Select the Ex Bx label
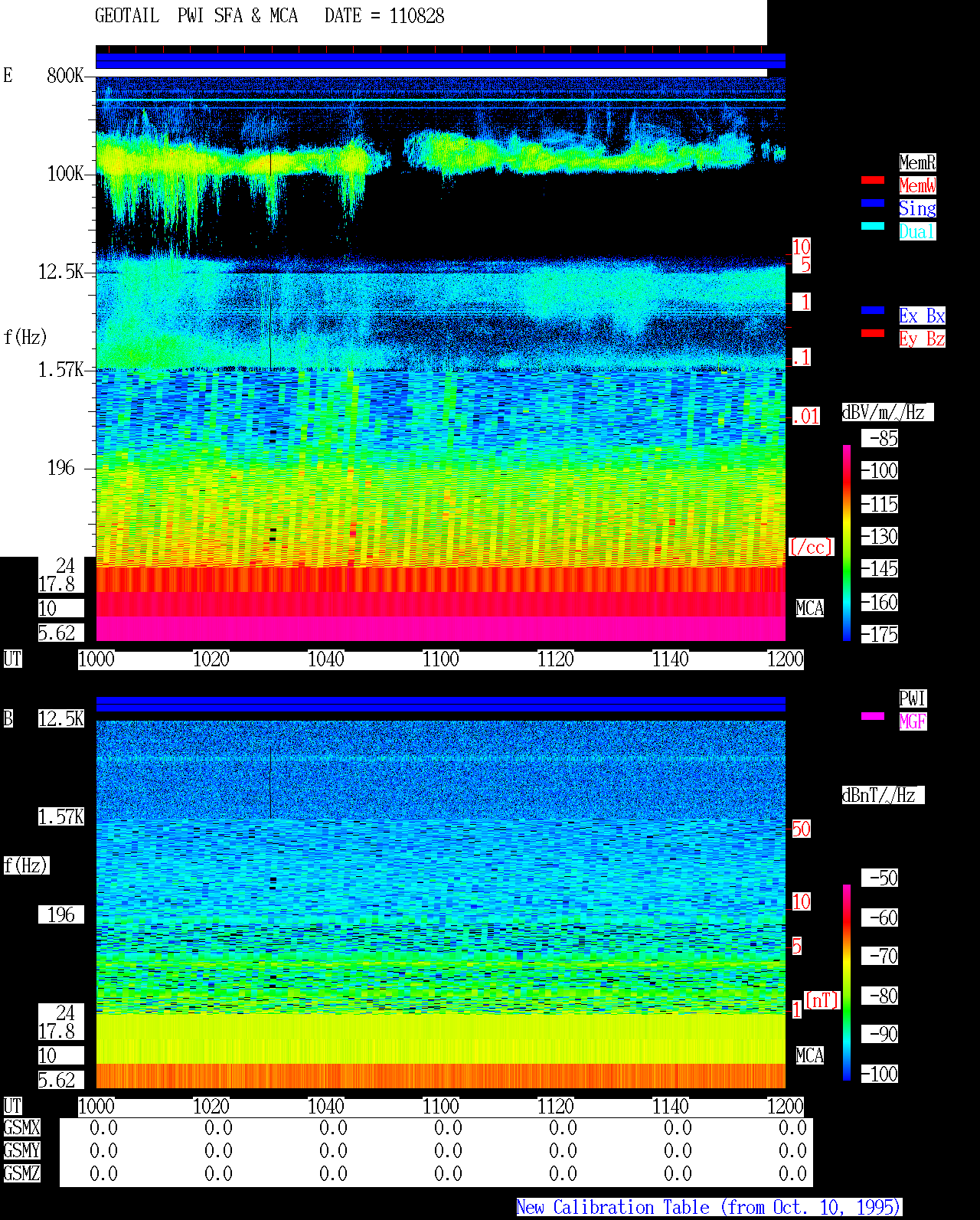Screen dimensions: 980x1220 click(x=922, y=316)
